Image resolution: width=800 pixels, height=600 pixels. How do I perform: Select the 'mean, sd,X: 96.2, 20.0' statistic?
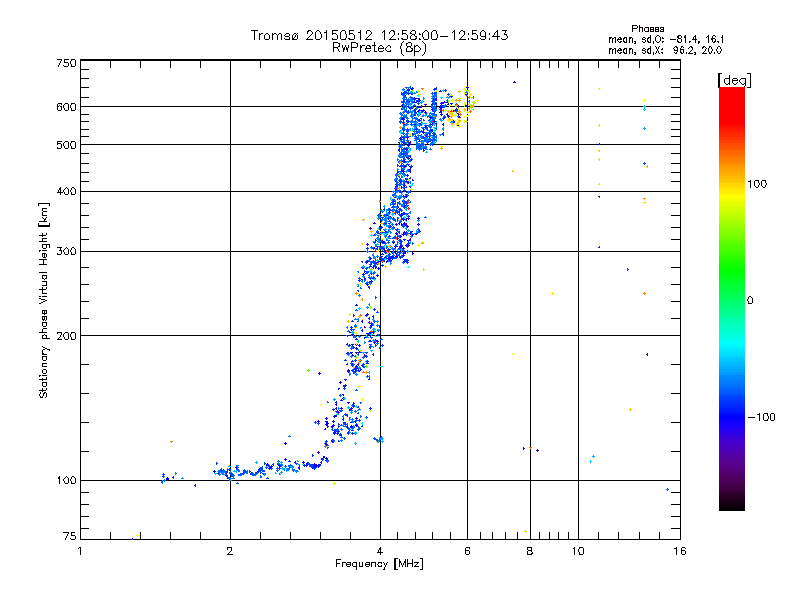pyautogui.click(x=665, y=50)
